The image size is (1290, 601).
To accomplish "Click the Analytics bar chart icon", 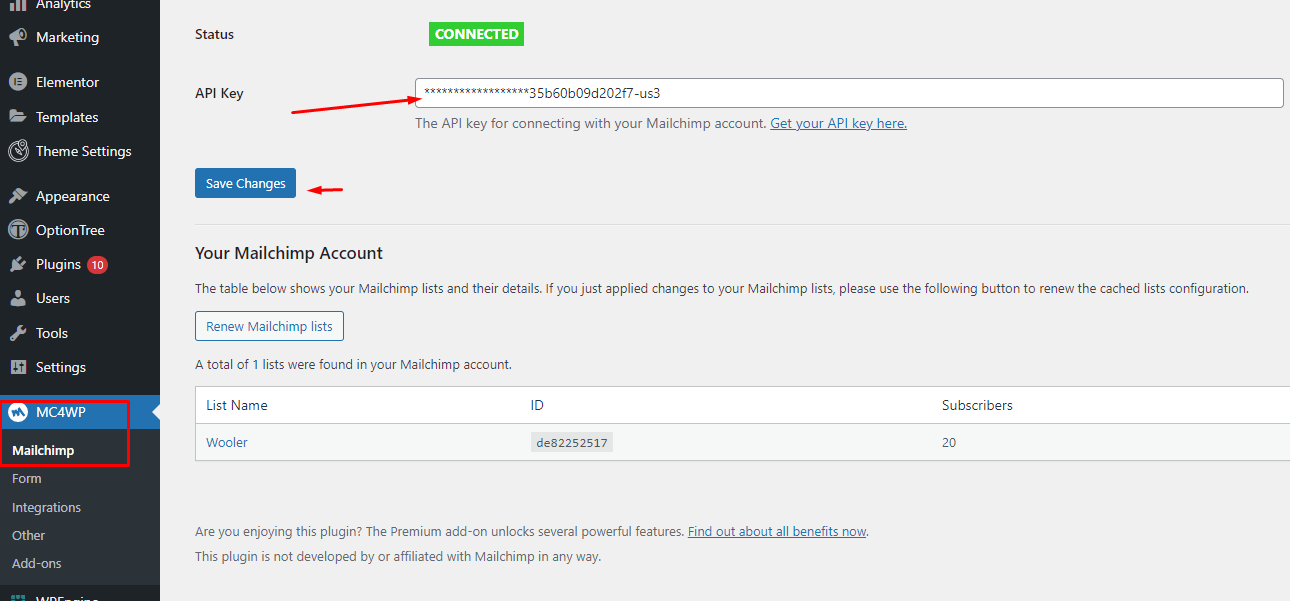I will click(x=18, y=5).
